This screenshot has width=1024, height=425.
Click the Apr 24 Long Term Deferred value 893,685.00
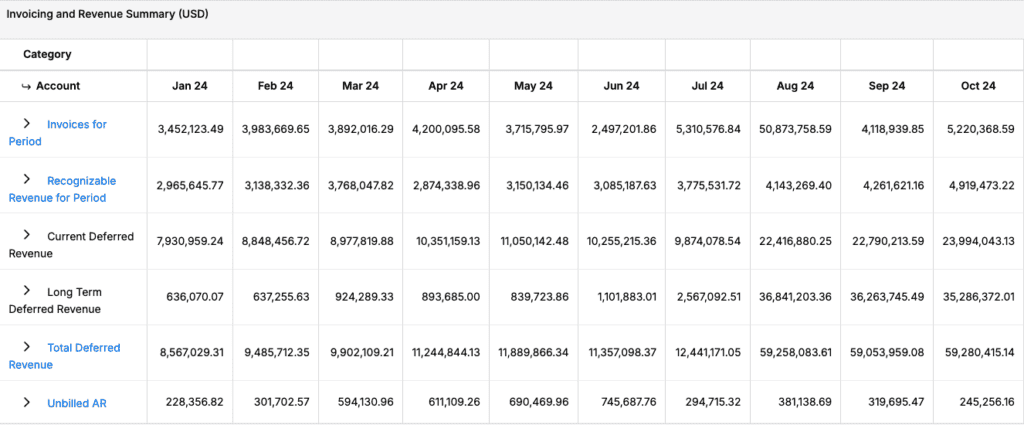click(x=447, y=297)
